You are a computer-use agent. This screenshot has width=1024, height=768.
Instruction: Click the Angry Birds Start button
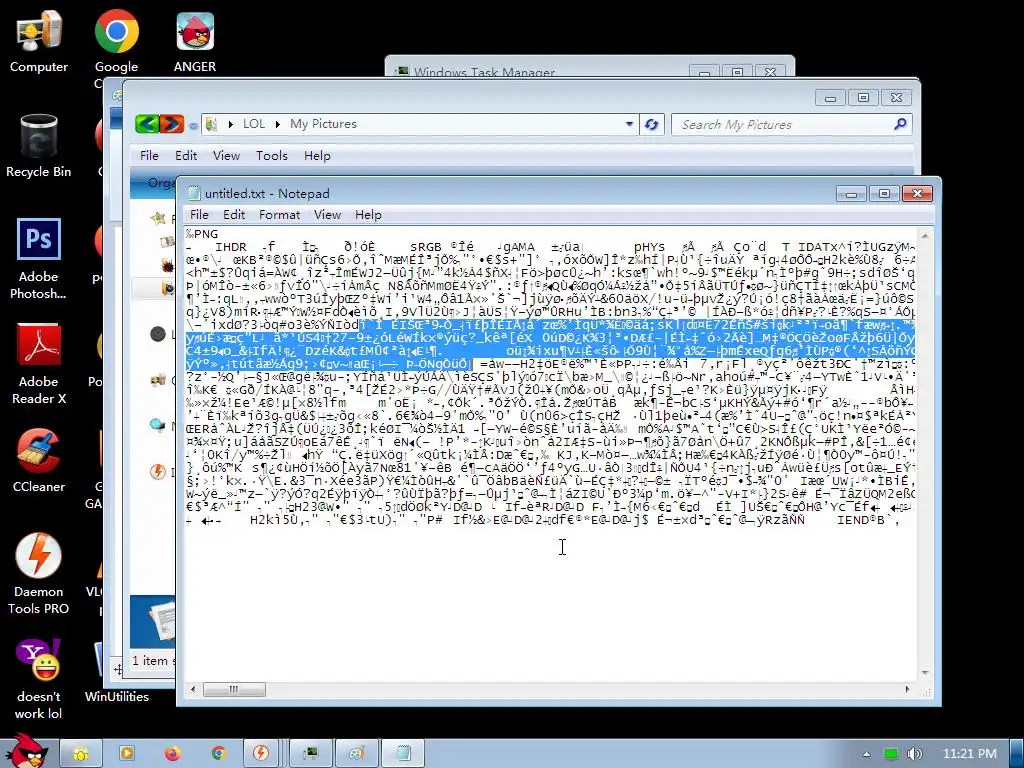coord(27,751)
